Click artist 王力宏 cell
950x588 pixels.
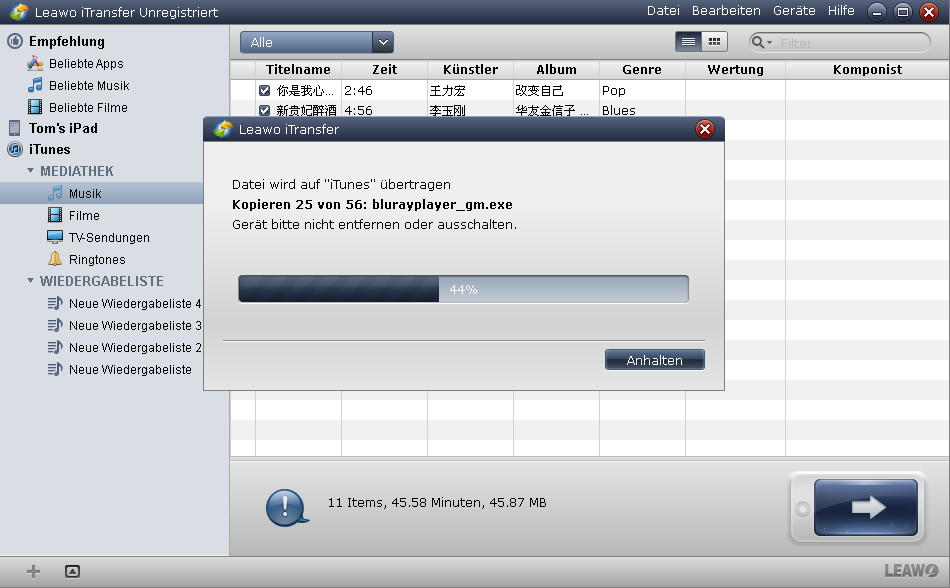coord(470,90)
